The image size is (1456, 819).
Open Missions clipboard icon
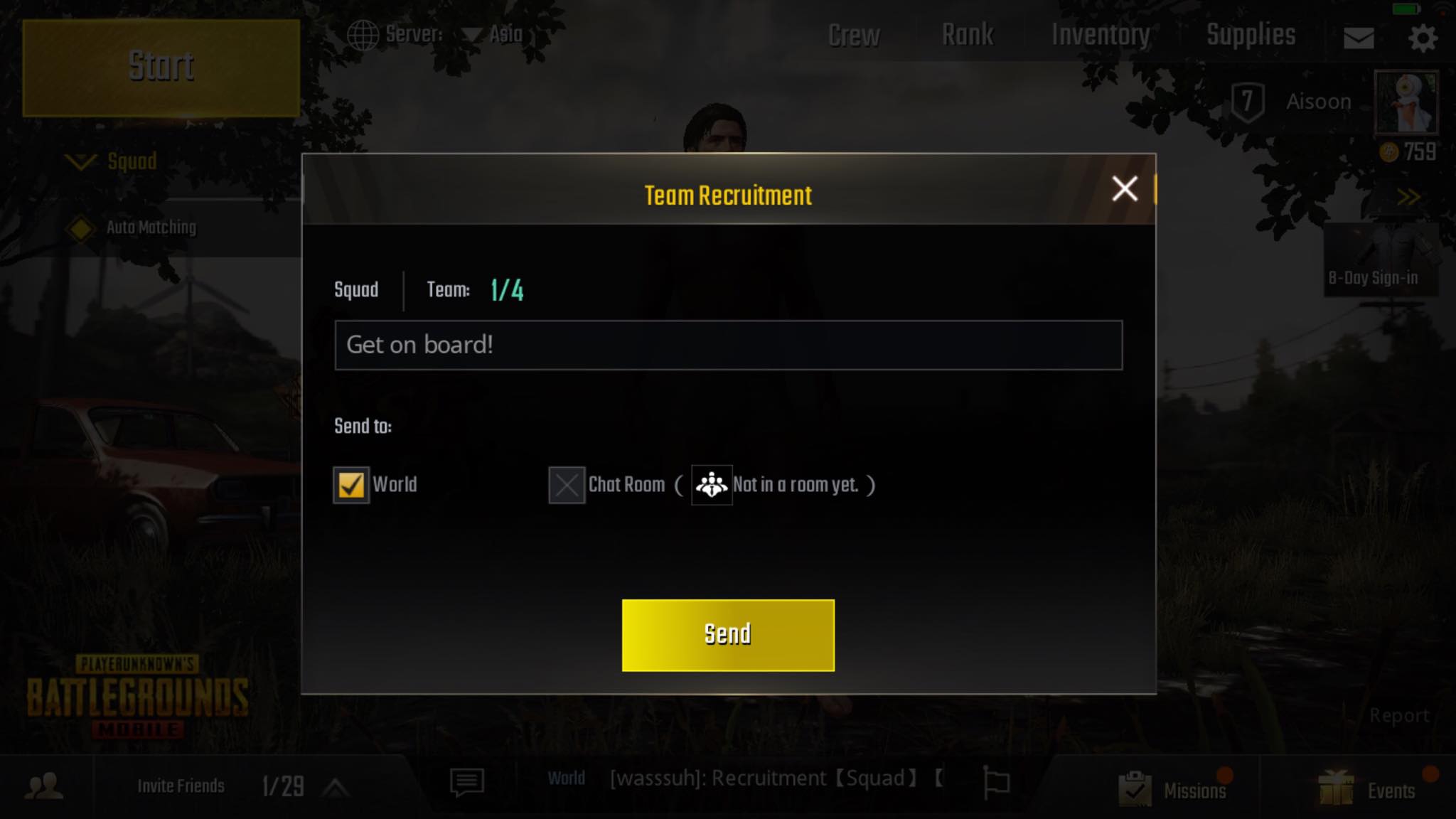pos(1134,788)
